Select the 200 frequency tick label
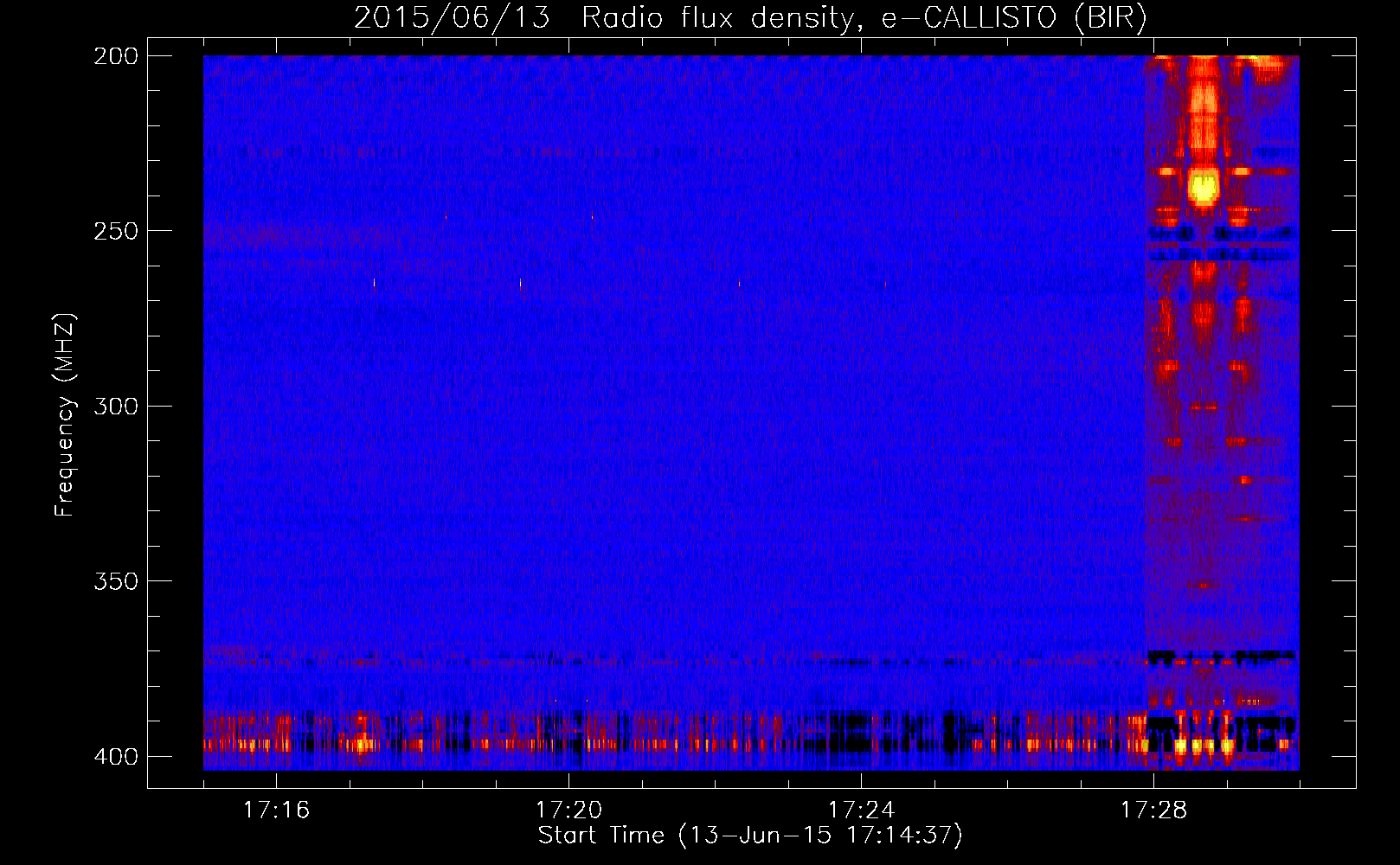Viewport: 1400px width, 865px height. click(116, 56)
